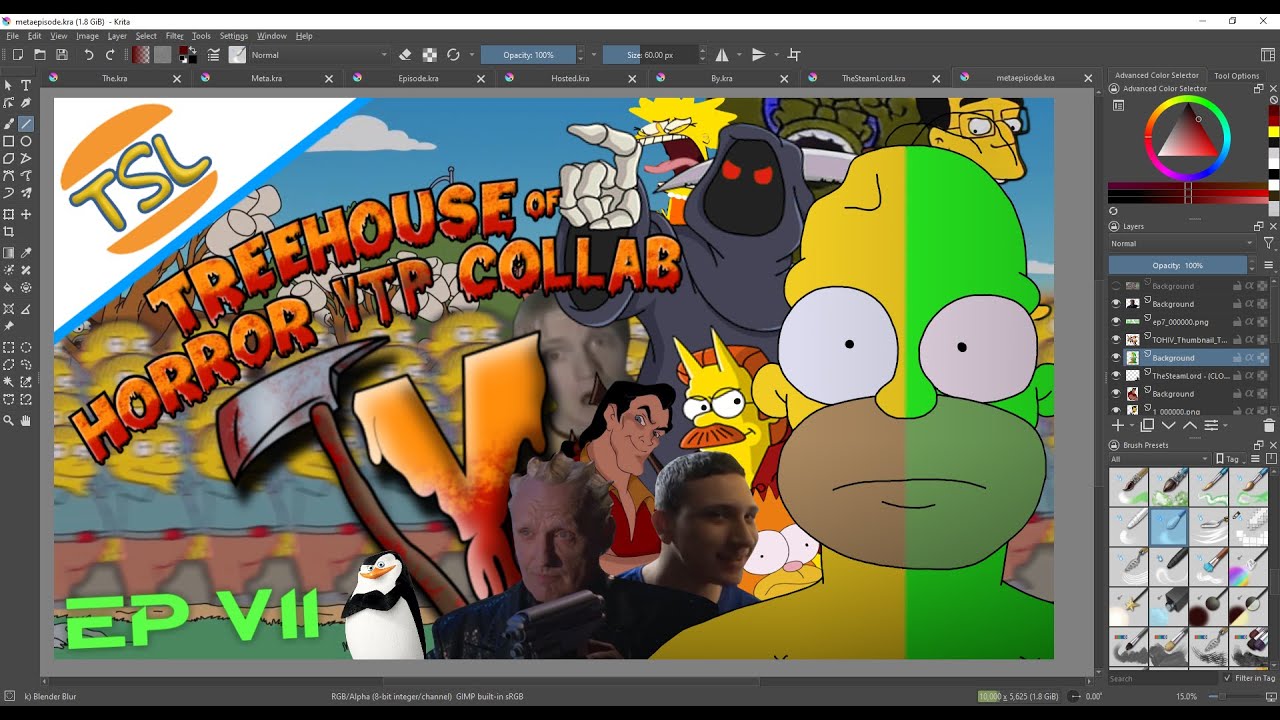Open the Filter menu
The image size is (1280, 720).
pyautogui.click(x=175, y=36)
